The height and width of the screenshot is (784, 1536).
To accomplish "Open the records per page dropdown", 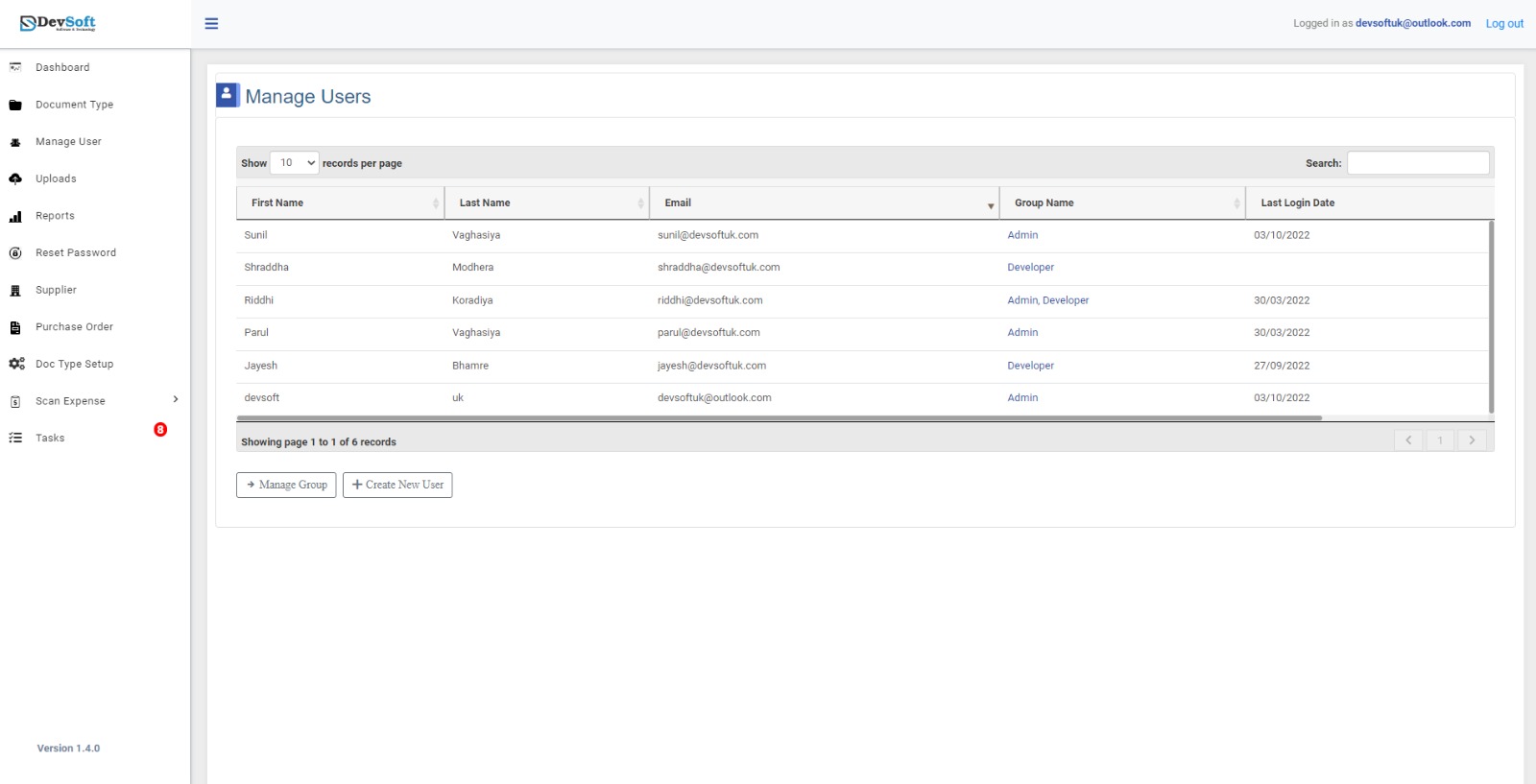I will pyautogui.click(x=294, y=163).
